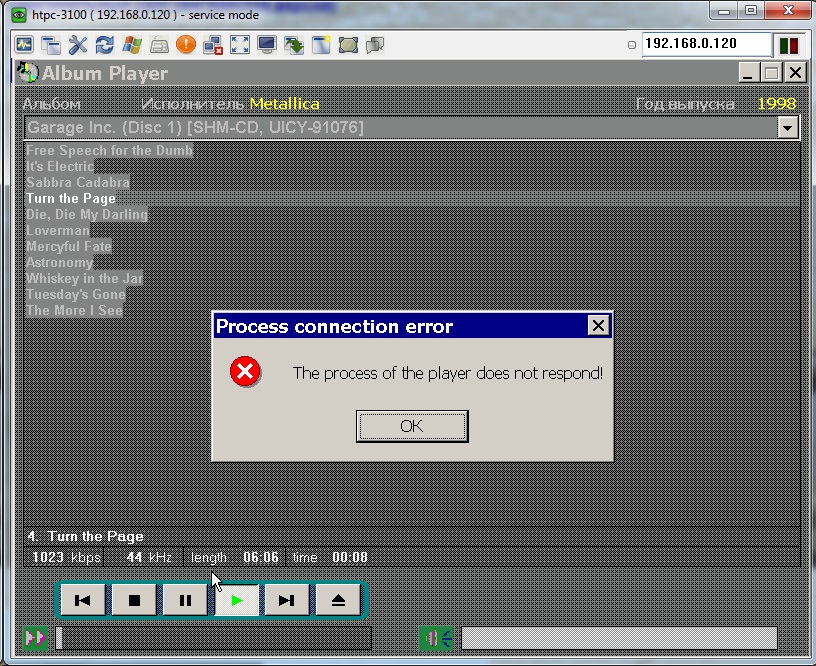Select track It's Electric

point(60,166)
